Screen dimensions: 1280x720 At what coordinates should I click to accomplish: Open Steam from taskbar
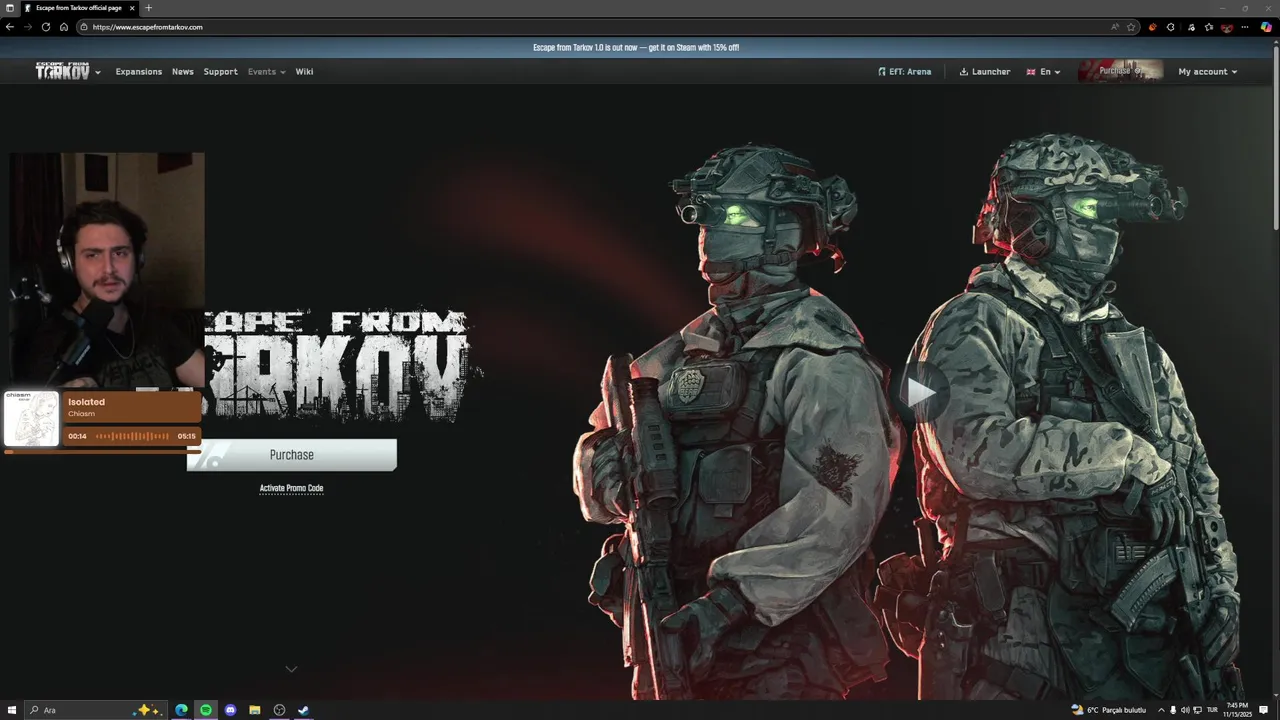coord(303,710)
